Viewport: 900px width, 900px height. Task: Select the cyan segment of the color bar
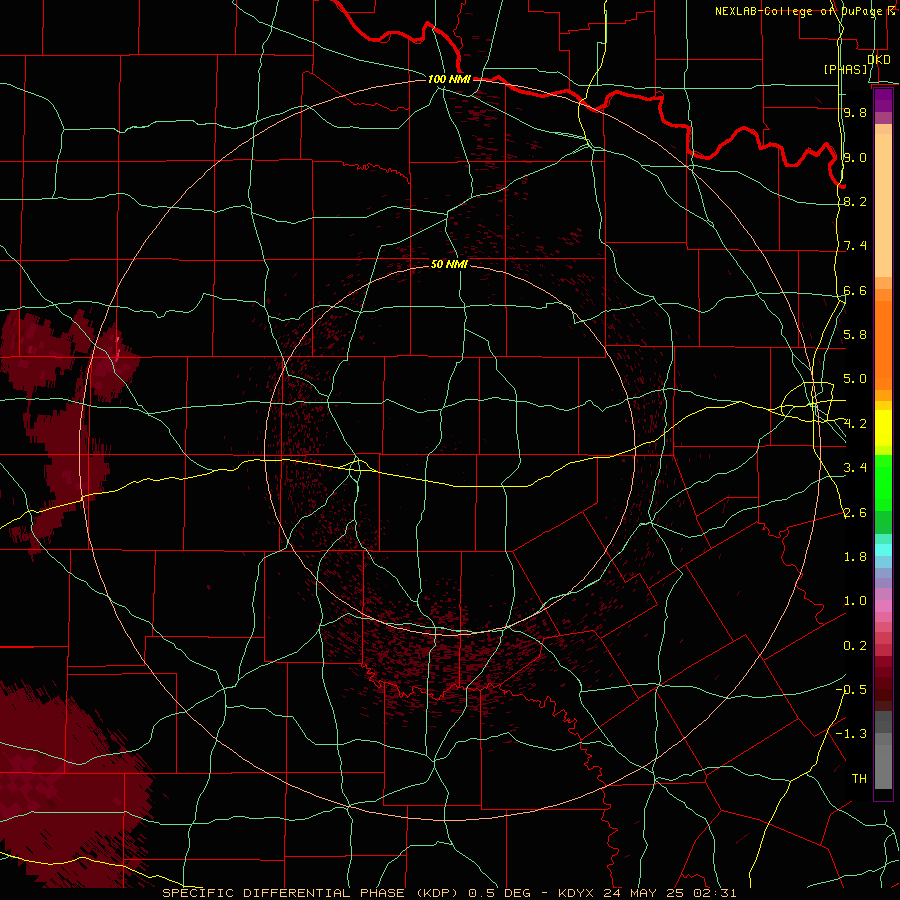[x=883, y=550]
